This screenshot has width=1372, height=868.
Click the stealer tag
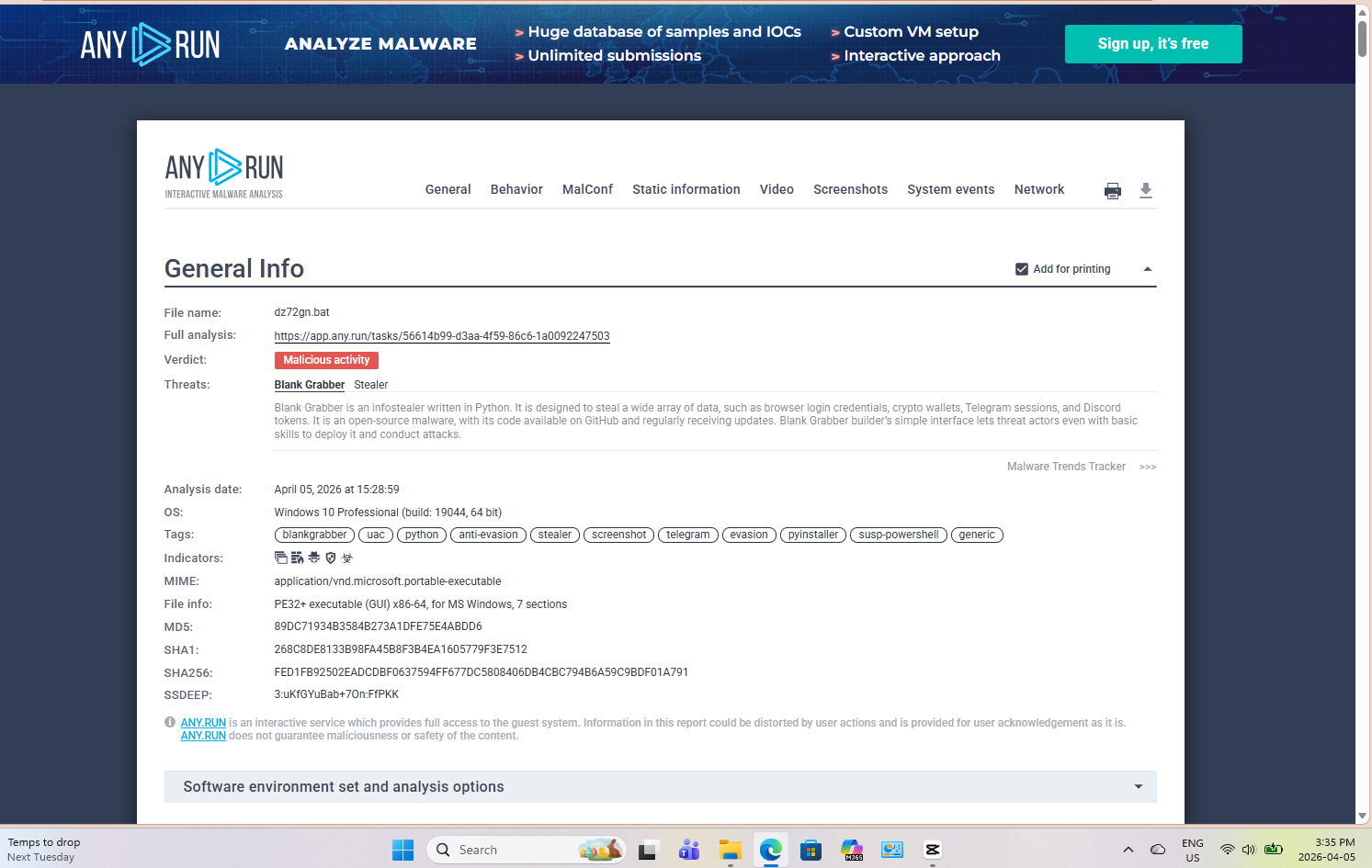pyautogui.click(x=555, y=535)
